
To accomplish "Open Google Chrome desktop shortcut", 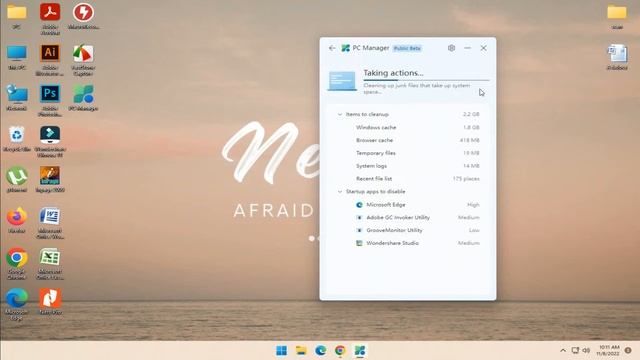I will 17,264.
